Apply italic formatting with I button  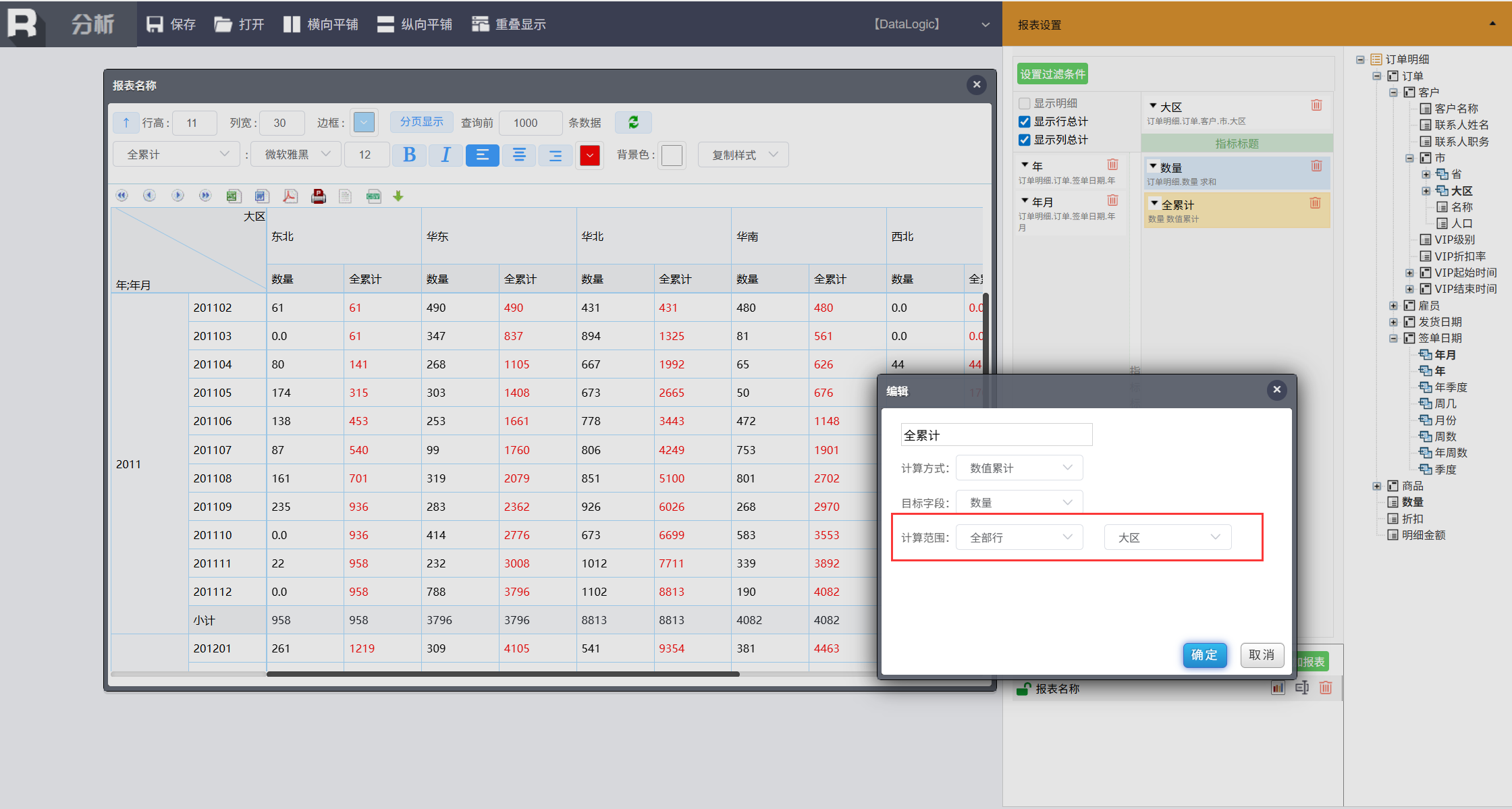tap(446, 155)
